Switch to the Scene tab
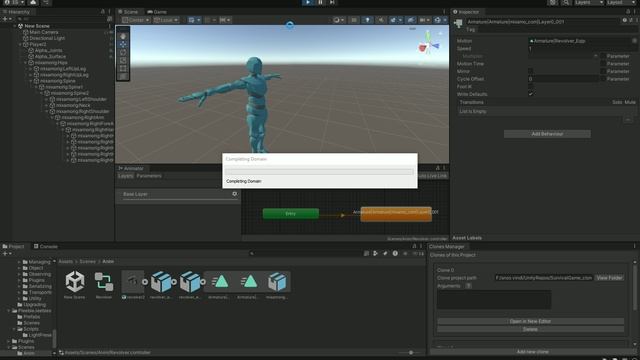This screenshot has width=640, height=360. click(128, 12)
